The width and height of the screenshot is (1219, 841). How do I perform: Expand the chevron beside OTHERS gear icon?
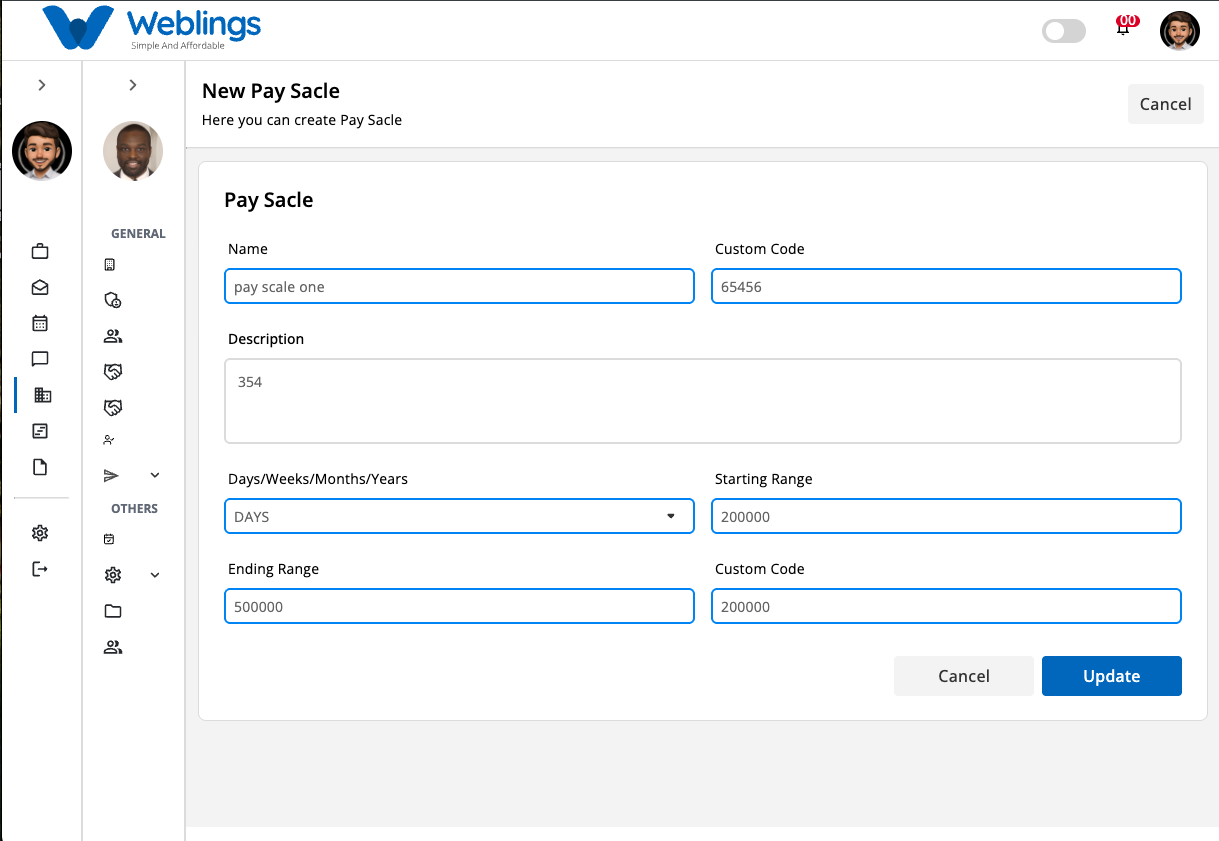[155, 575]
